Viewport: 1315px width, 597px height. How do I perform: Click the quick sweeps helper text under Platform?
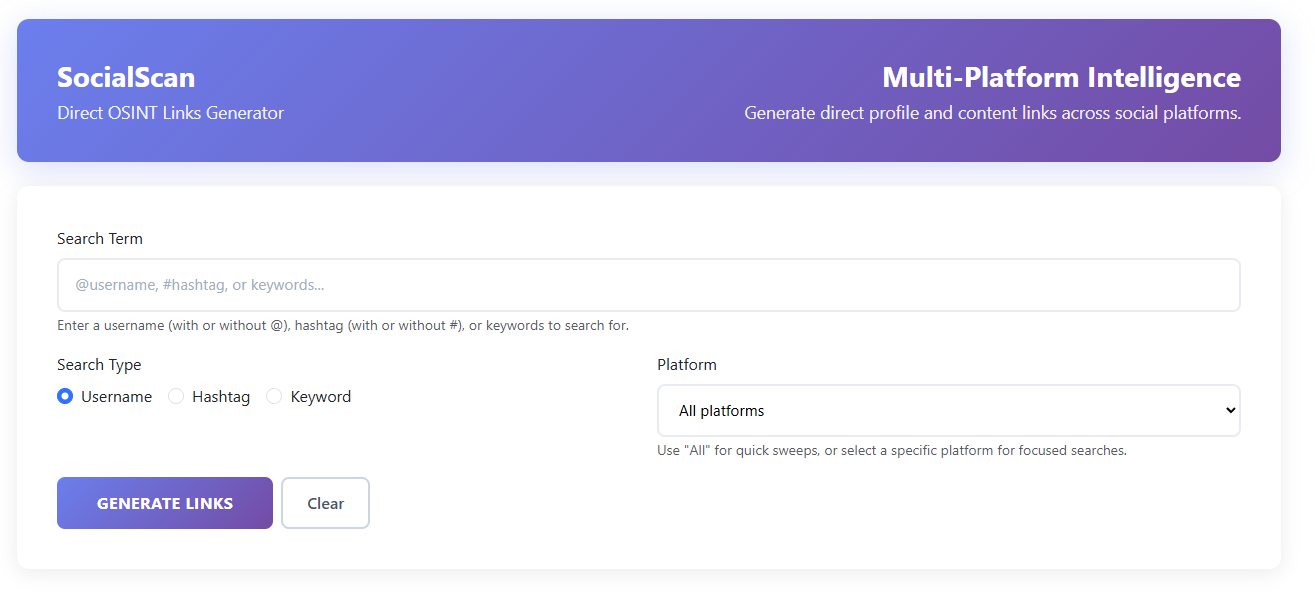[x=891, y=450]
